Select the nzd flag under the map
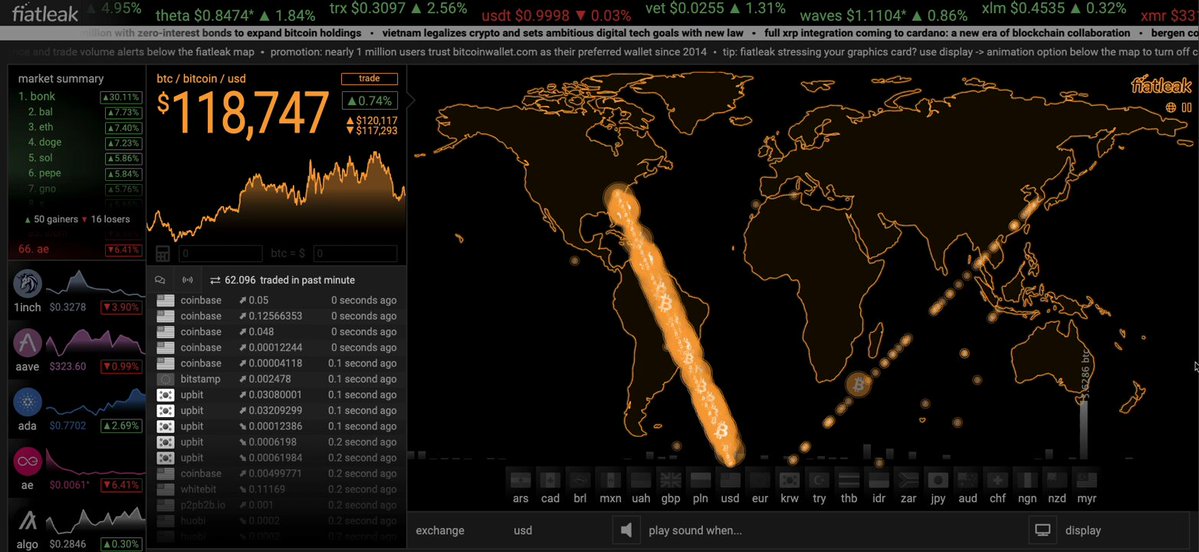Viewport: 1199px width, 552px height. 1056,480
